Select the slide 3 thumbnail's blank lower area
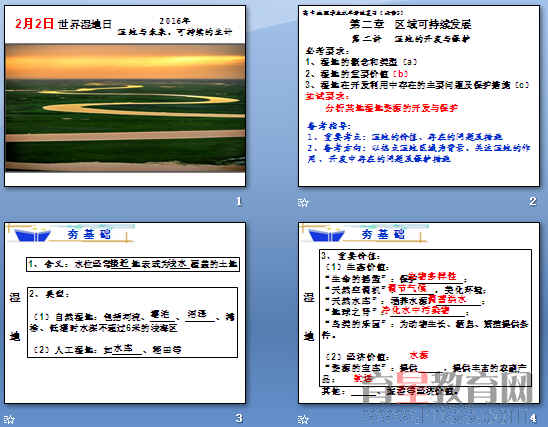The height and width of the screenshot is (427, 548). pos(125,381)
